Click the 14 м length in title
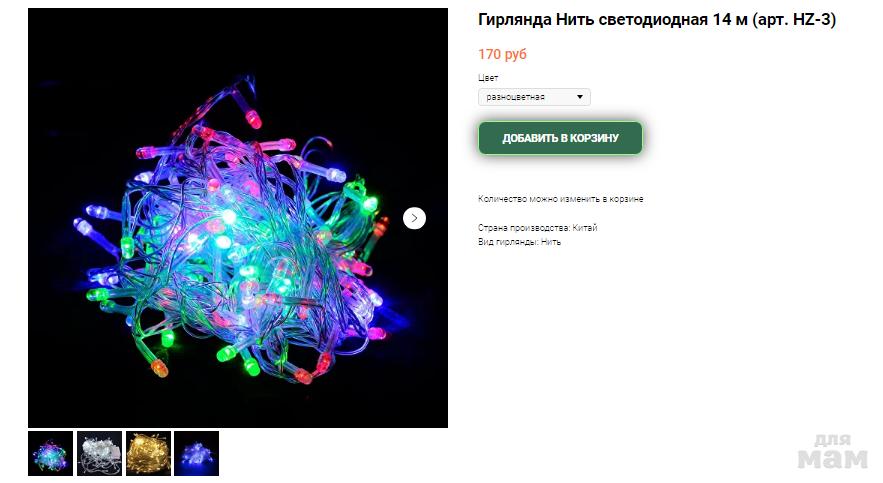883x483 pixels. coord(730,20)
